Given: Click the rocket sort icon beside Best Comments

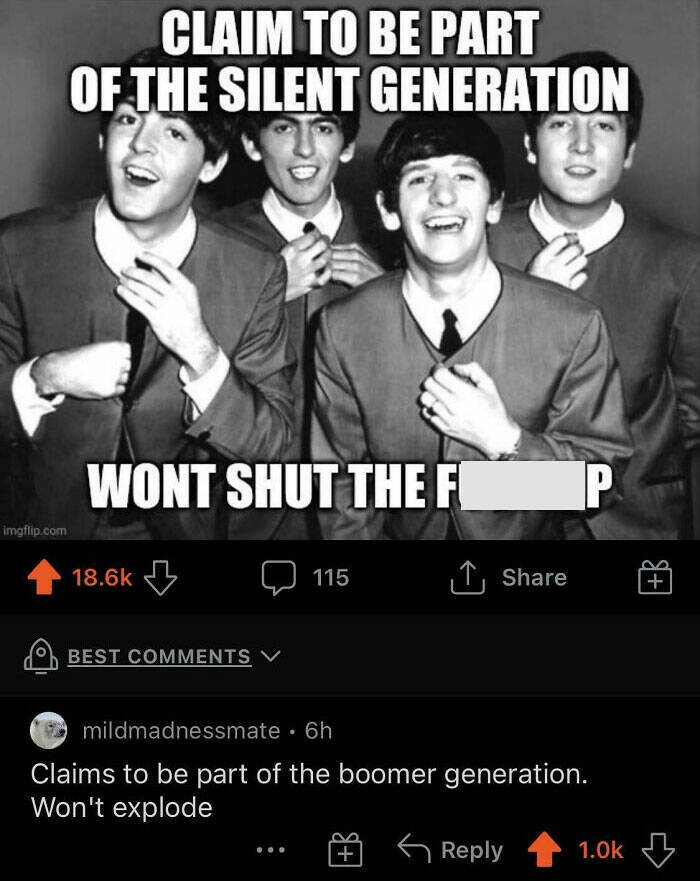Looking at the screenshot, I should point(40,656).
